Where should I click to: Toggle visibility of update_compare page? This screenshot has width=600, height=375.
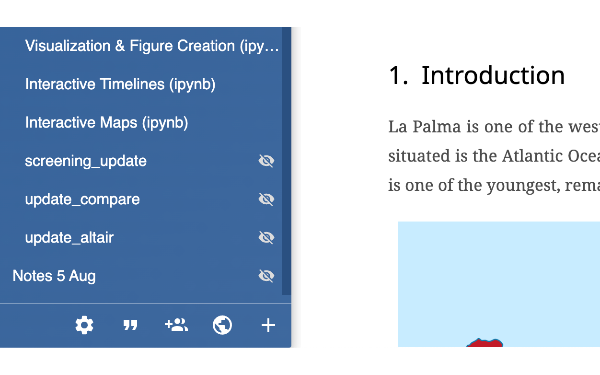266,199
